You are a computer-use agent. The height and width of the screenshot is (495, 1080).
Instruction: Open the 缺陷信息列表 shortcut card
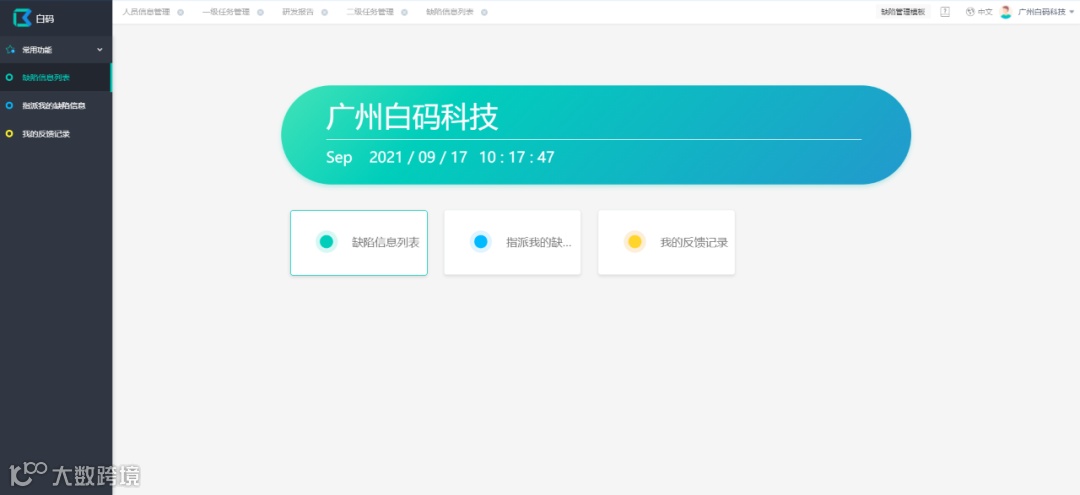coord(359,242)
